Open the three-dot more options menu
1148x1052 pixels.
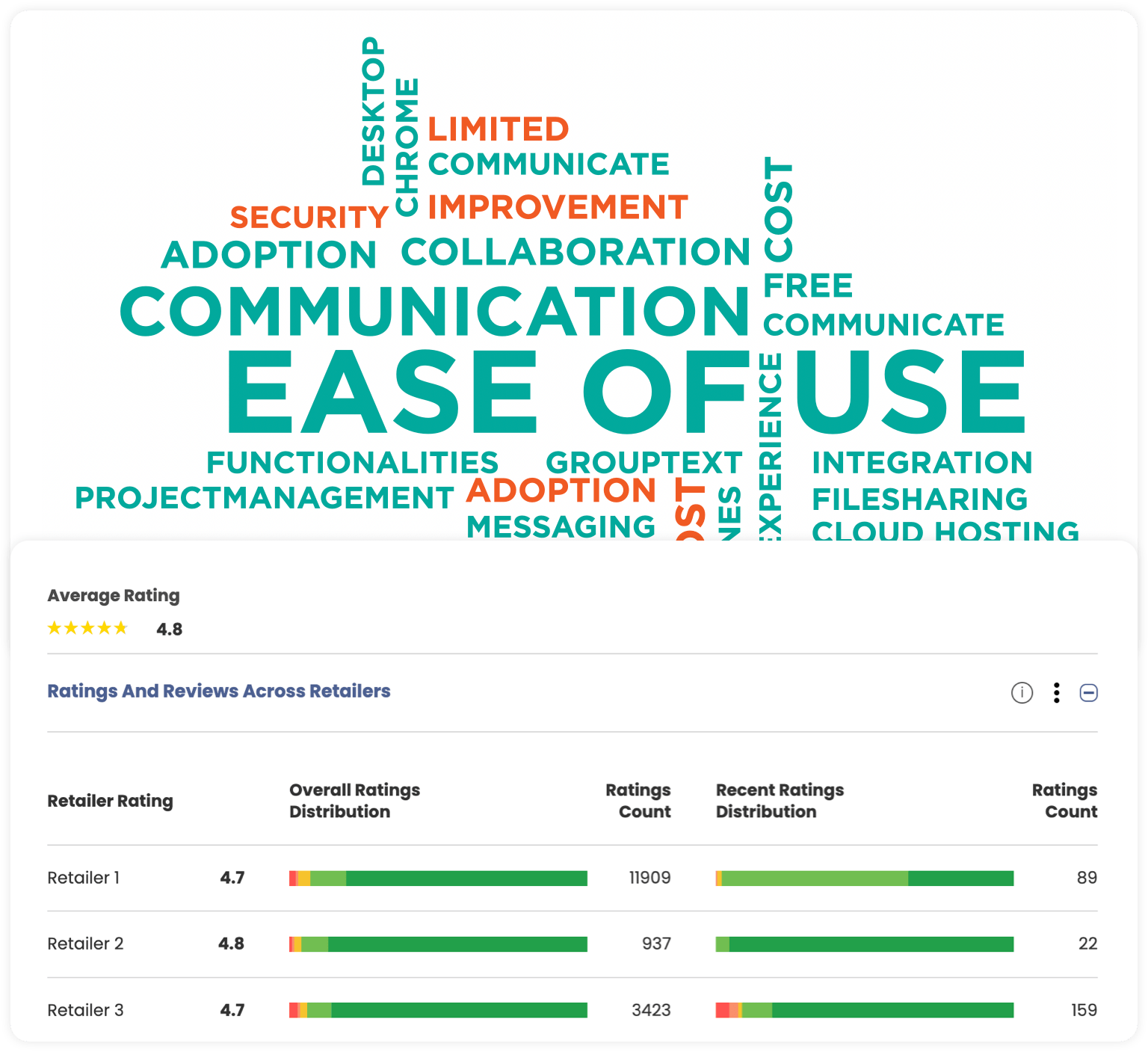[1056, 693]
